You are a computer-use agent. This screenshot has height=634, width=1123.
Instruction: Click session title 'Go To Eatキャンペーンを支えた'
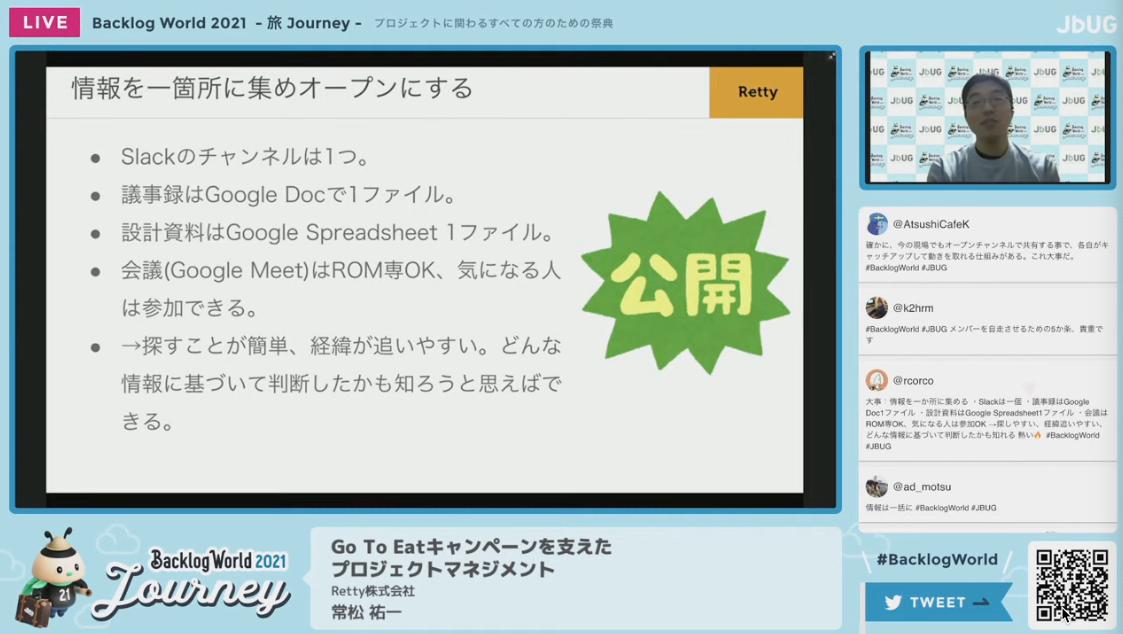point(471,547)
